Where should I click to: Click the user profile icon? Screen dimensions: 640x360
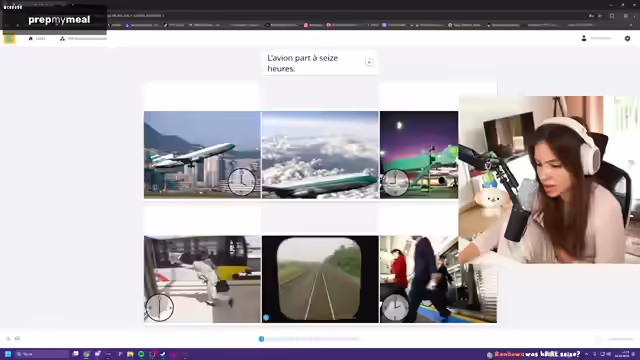[x=584, y=38]
